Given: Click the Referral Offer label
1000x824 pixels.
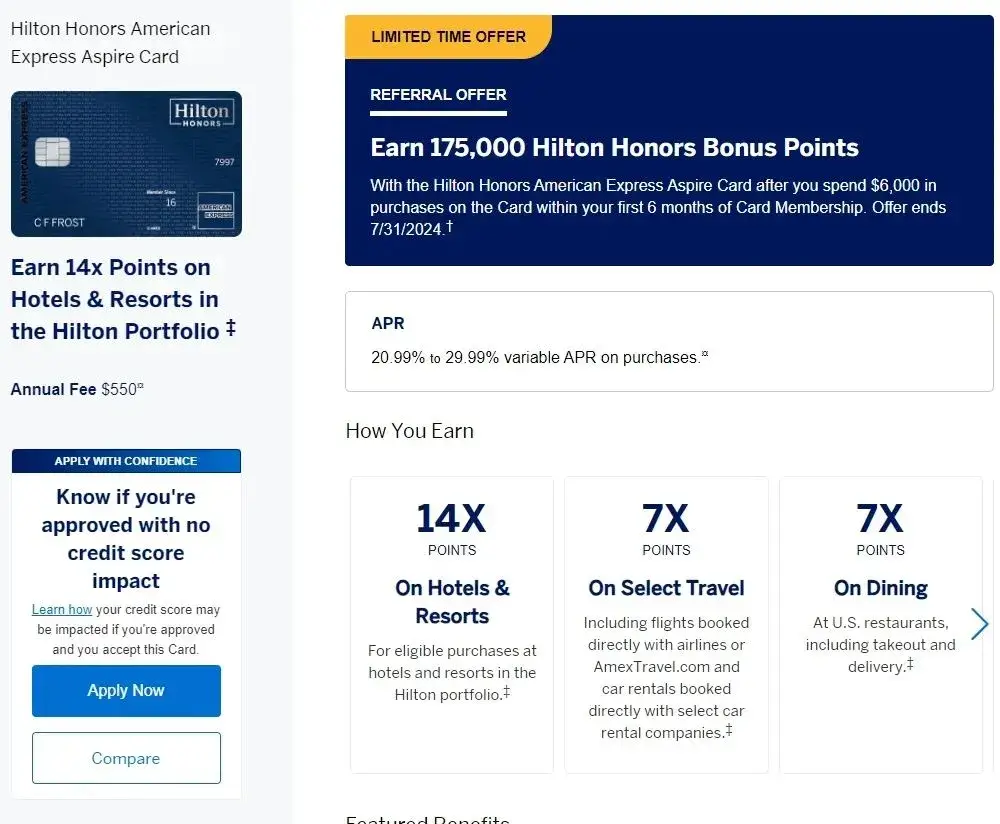Looking at the screenshot, I should click(438, 95).
